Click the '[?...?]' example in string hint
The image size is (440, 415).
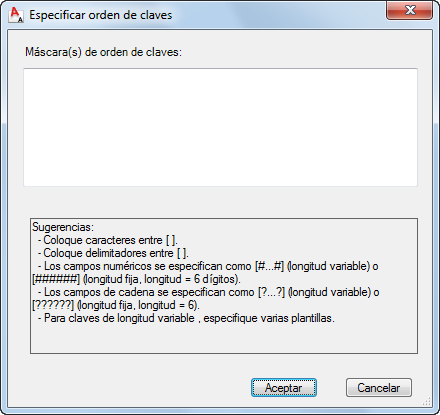[272, 292]
